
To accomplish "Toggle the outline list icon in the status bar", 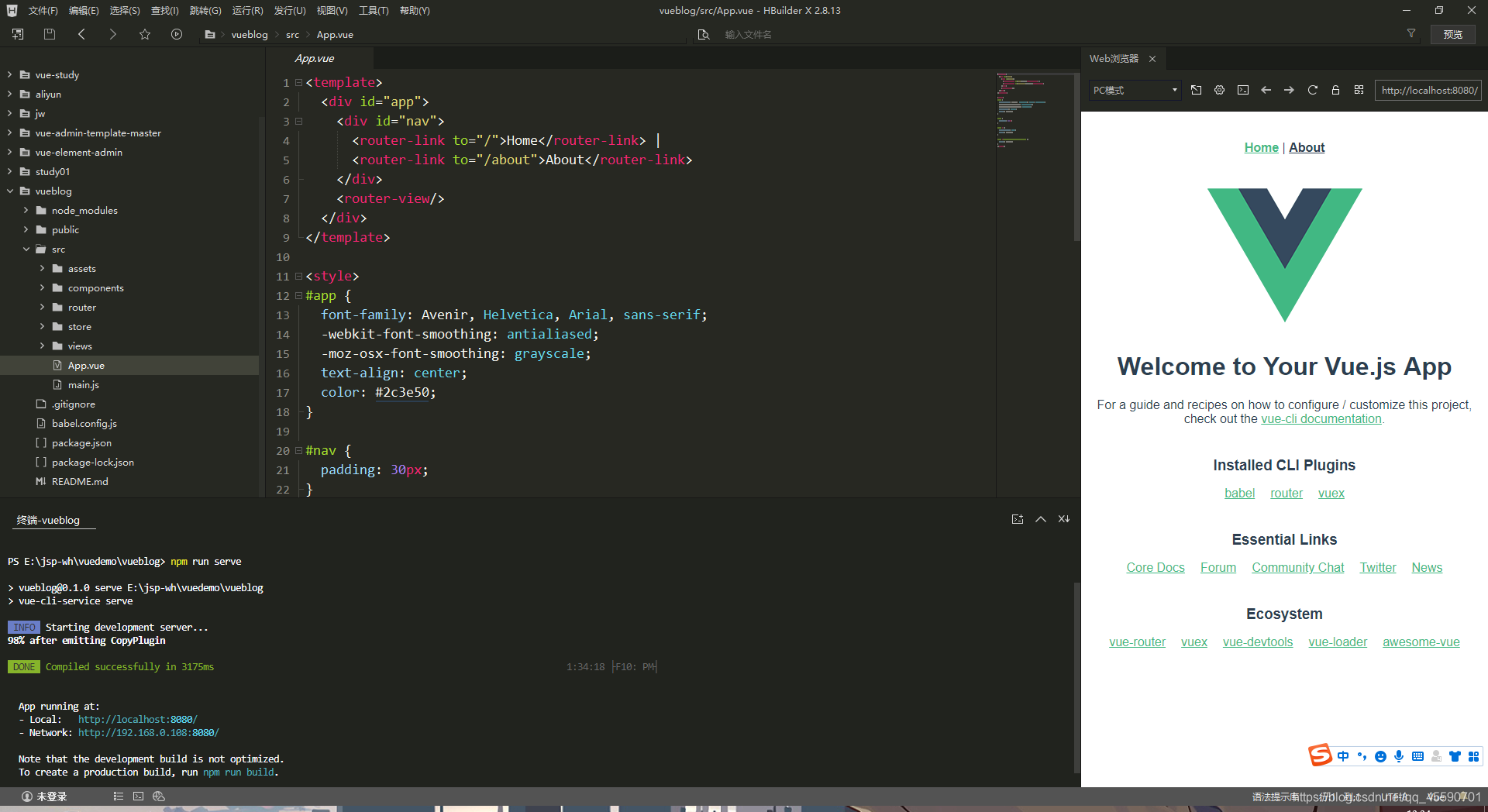I will click(x=119, y=797).
